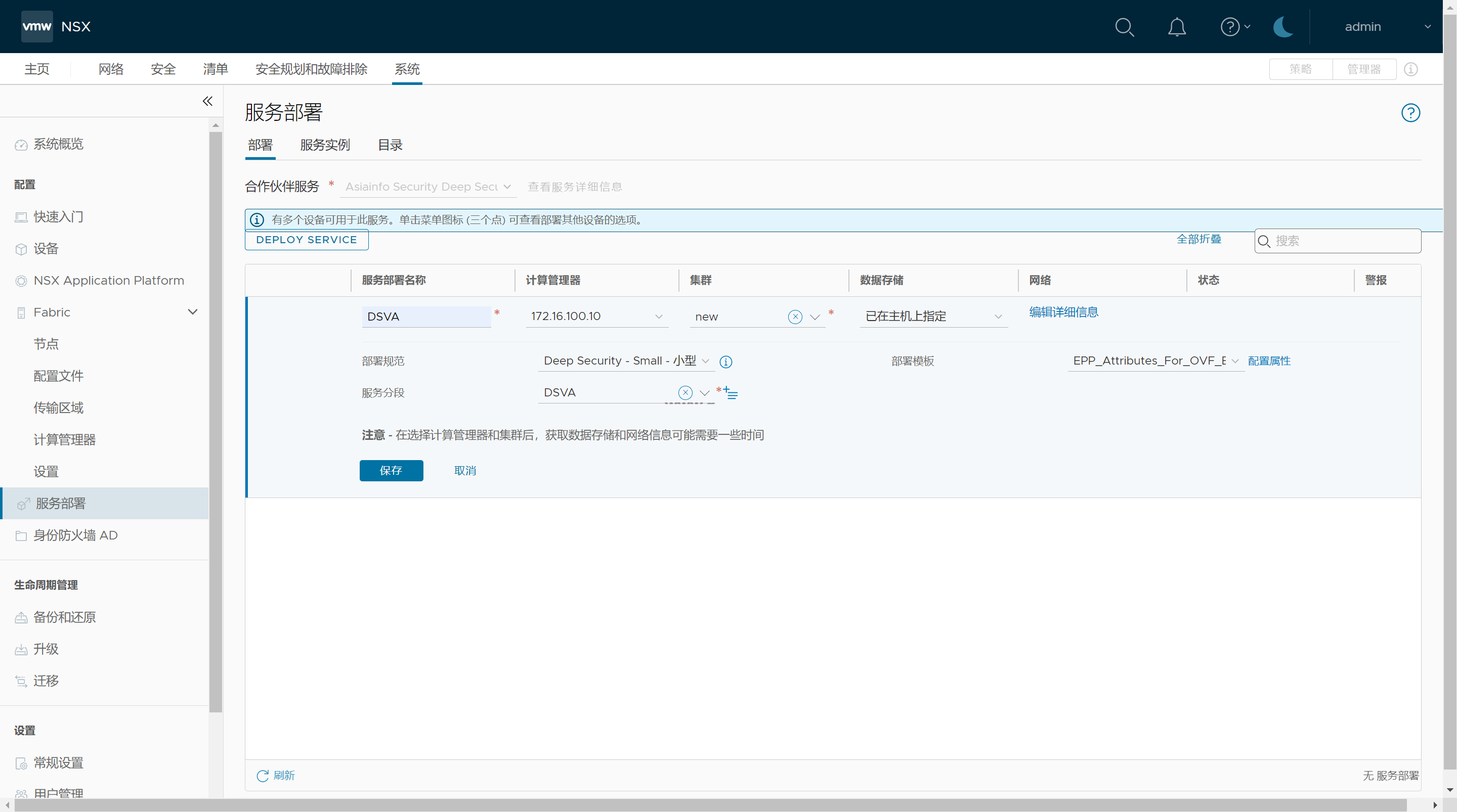Screen dimensions: 1457x812
Task: Switch to 管理器 mode toggle
Action: (x=1364, y=69)
